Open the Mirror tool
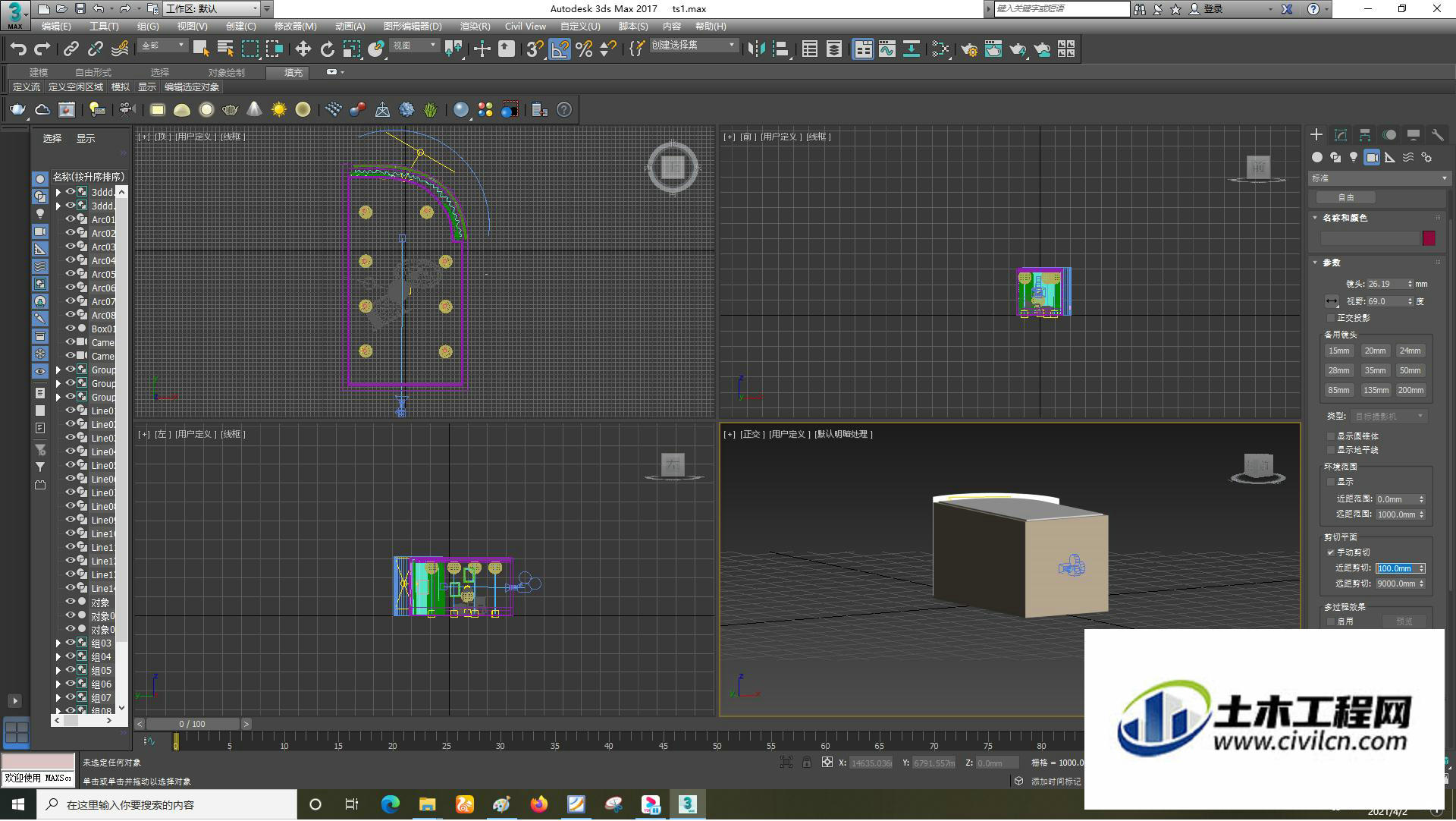 tap(756, 49)
